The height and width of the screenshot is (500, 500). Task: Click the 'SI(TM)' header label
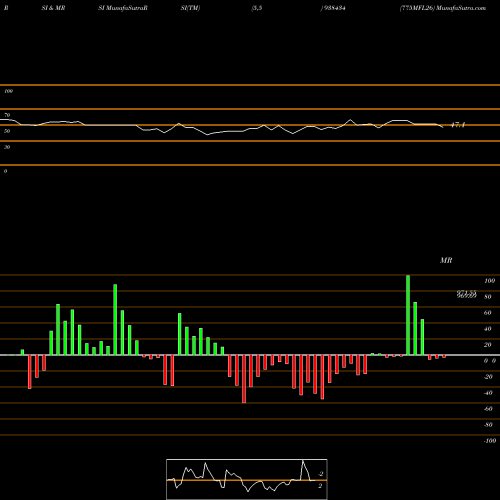[x=190, y=8]
